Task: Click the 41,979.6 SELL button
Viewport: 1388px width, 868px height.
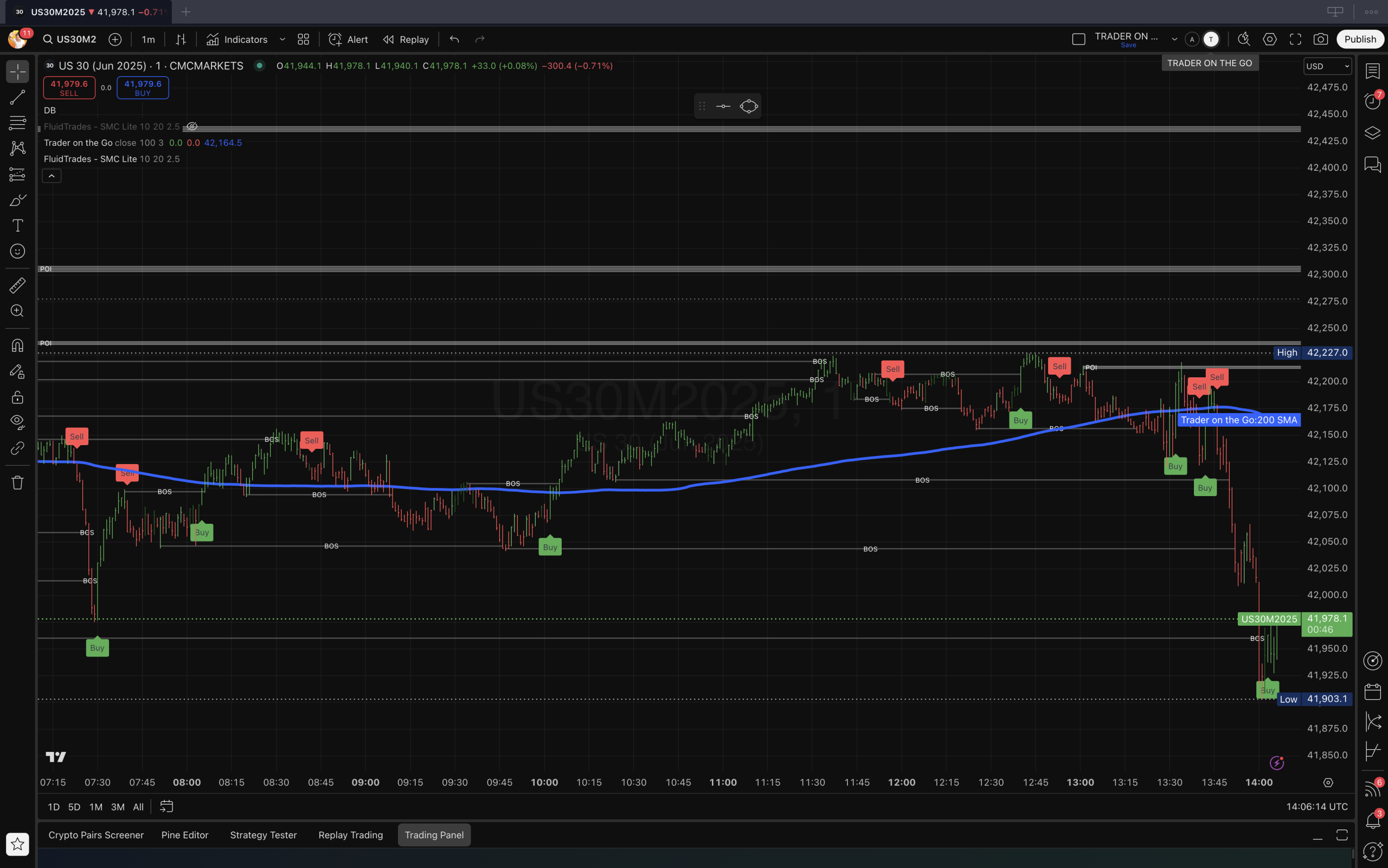Action: pos(69,88)
